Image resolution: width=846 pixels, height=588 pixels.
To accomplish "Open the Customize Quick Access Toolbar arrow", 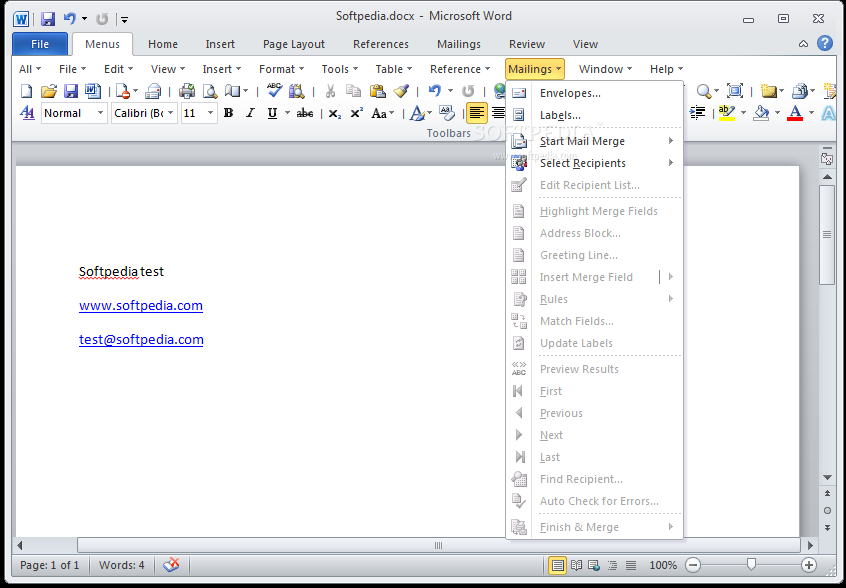I will pyautogui.click(x=125, y=20).
